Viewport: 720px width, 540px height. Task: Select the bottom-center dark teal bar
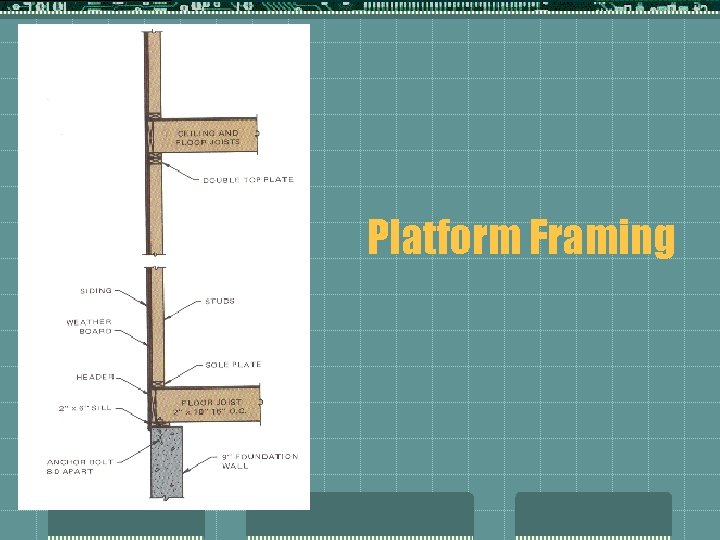[x=360, y=514]
